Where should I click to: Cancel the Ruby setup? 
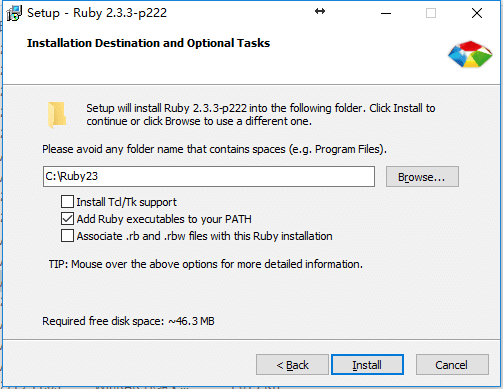[x=452, y=365]
